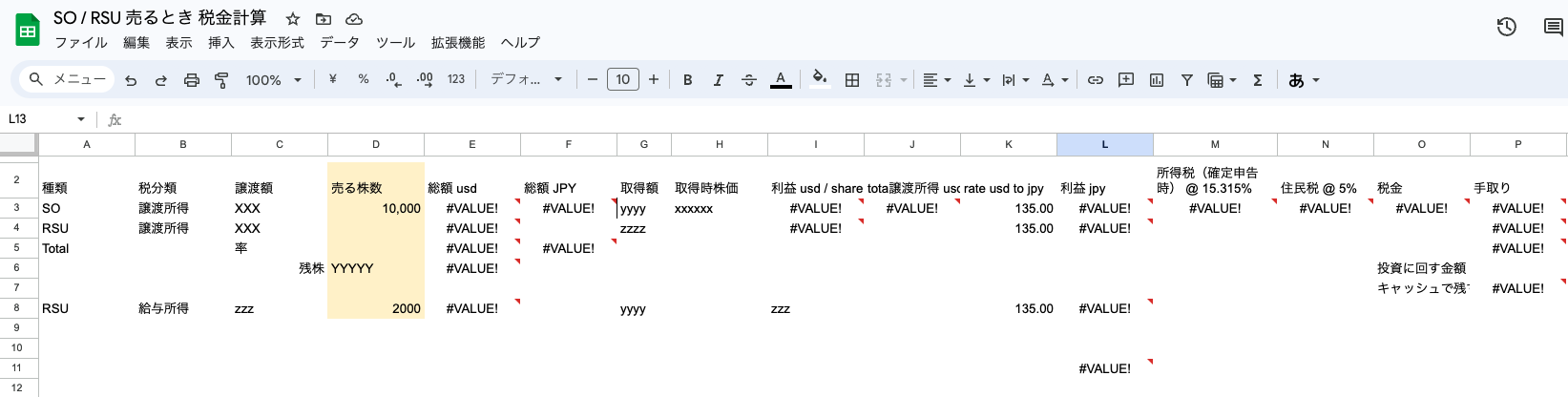
Task: Select column D header
Action: click(x=376, y=144)
